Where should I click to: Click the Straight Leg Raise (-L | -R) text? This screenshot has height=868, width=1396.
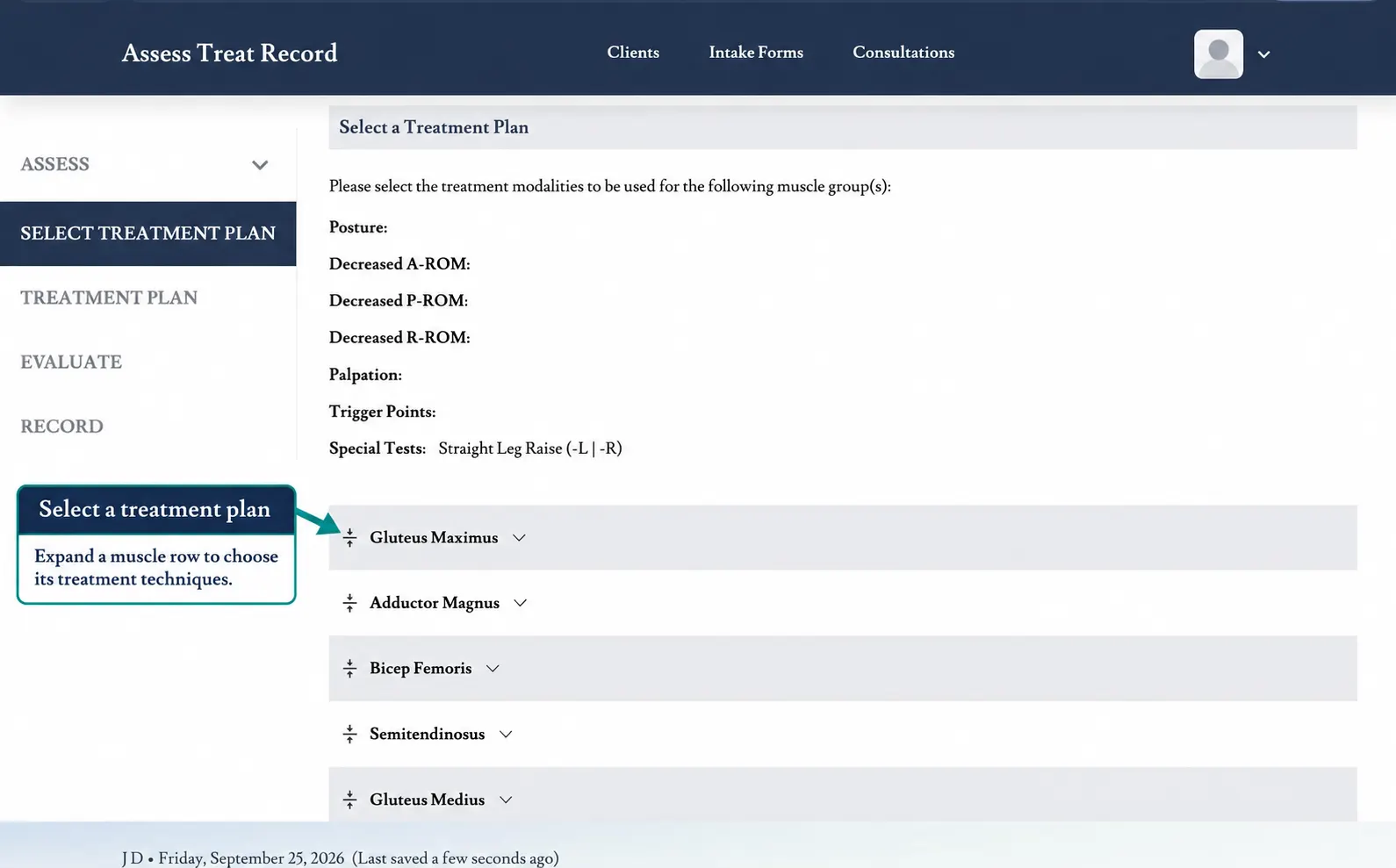530,448
